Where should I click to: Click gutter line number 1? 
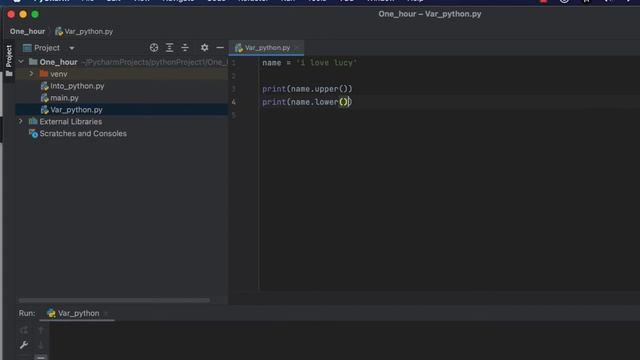tap(234, 63)
